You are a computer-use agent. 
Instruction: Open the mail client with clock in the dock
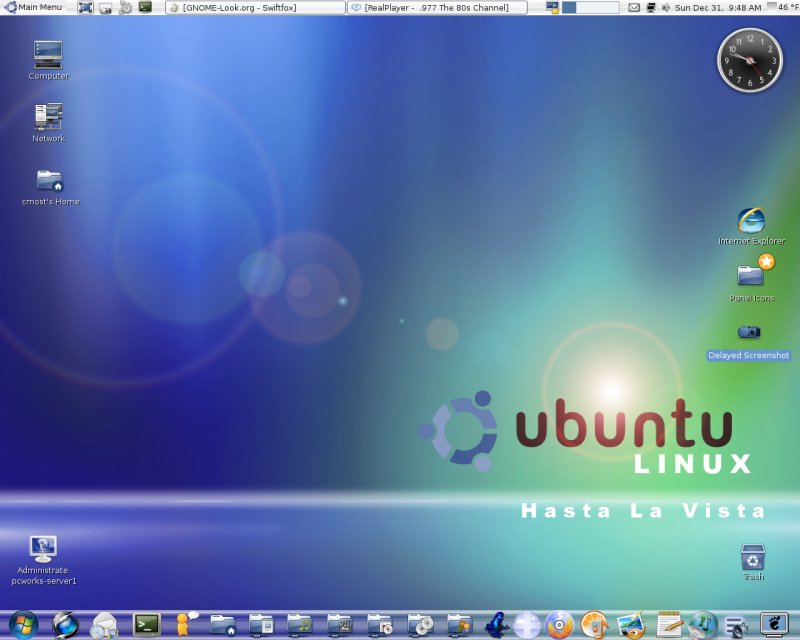[x=104, y=625]
